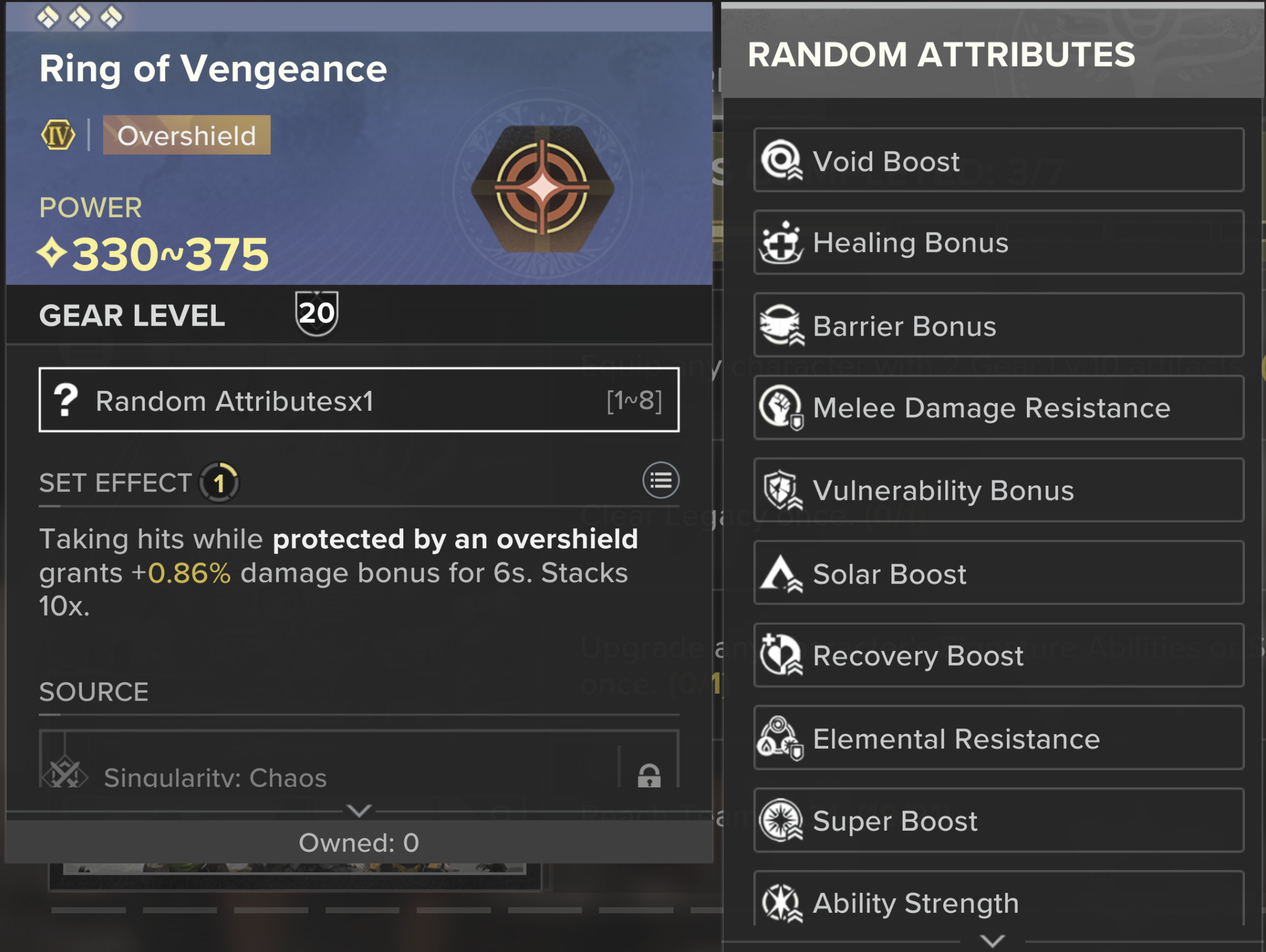This screenshot has height=952, width=1266.
Task: Click the Super Boost icon
Action: tap(781, 821)
